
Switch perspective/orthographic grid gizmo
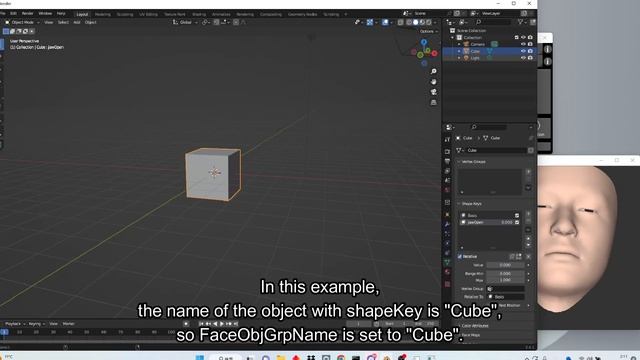[433, 102]
